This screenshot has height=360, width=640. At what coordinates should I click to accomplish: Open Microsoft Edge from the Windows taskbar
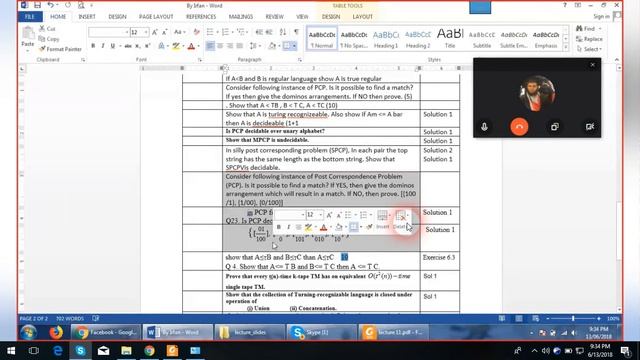[58, 351]
